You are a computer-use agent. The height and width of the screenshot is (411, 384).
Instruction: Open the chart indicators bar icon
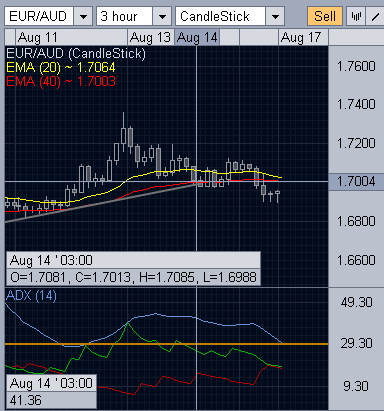[x=356, y=16]
